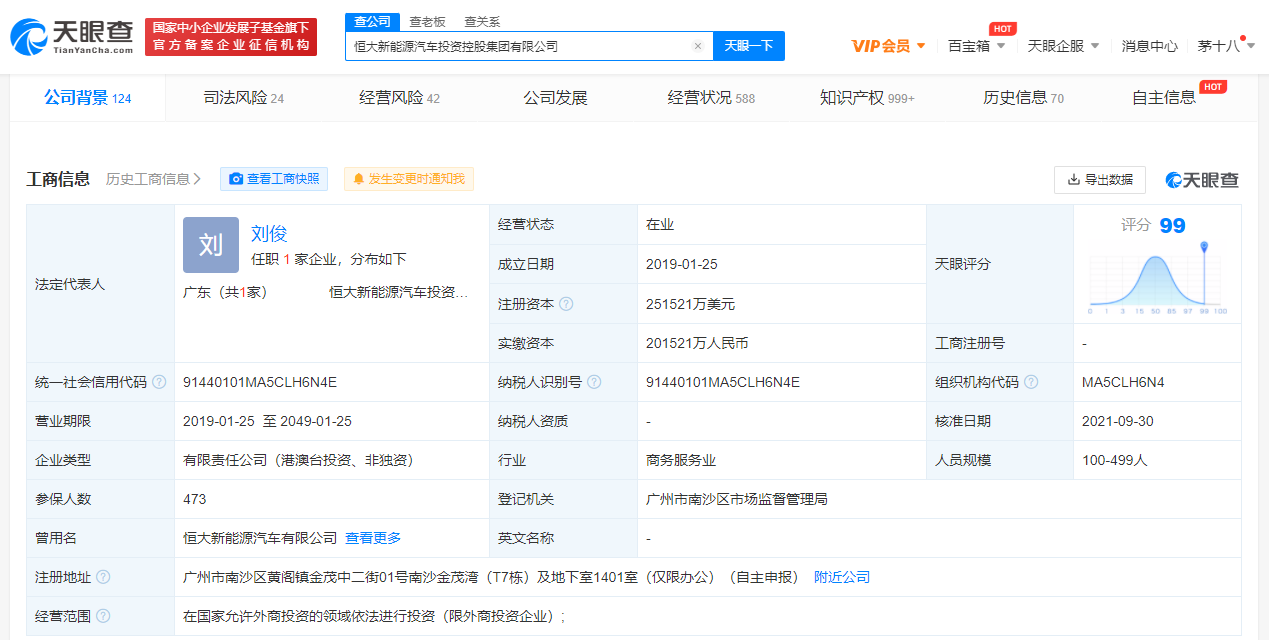This screenshot has height=640, width=1269.
Task: Click the score value 99
Action: click(1172, 226)
